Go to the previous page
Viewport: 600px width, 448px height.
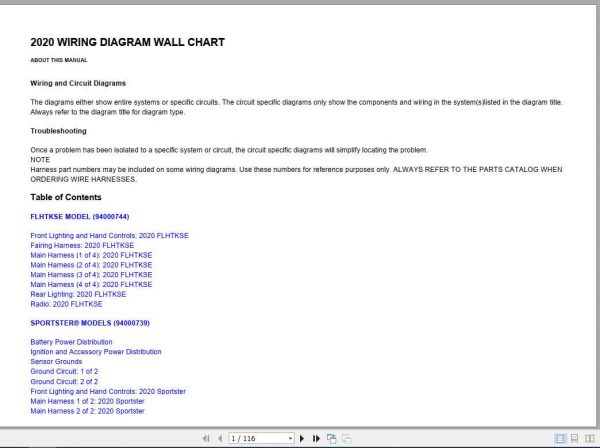click(x=220, y=438)
